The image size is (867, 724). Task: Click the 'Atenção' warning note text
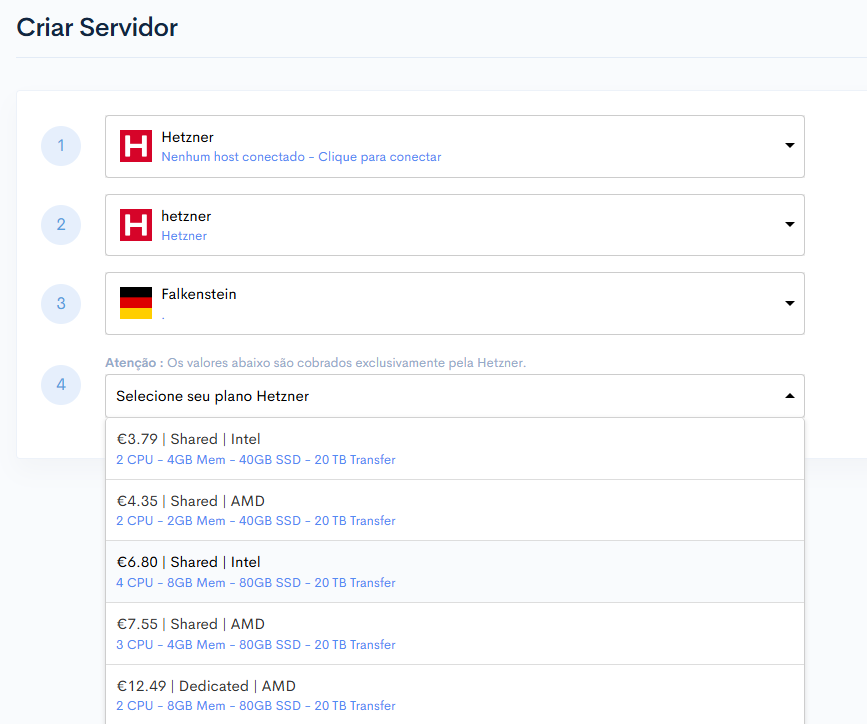[x=316, y=363]
